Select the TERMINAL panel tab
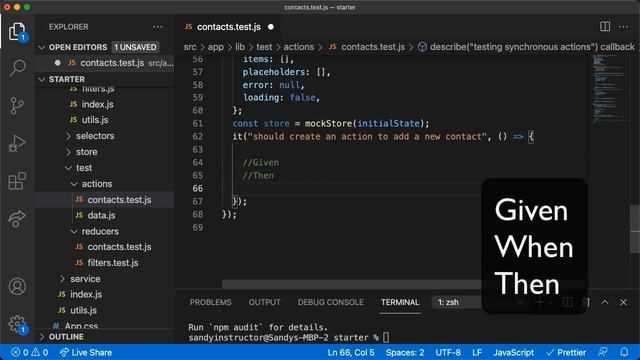 pos(400,302)
